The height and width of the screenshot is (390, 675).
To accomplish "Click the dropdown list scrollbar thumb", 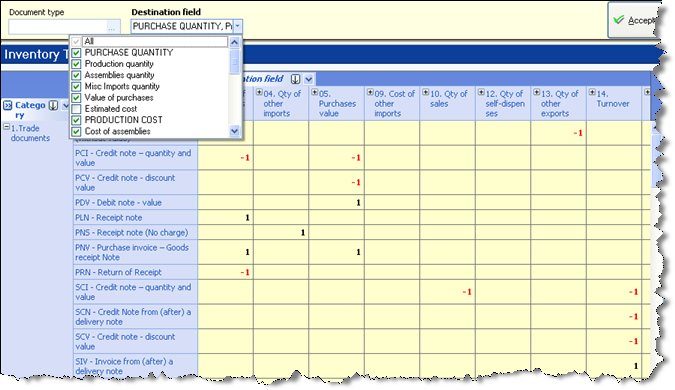I will [235, 62].
